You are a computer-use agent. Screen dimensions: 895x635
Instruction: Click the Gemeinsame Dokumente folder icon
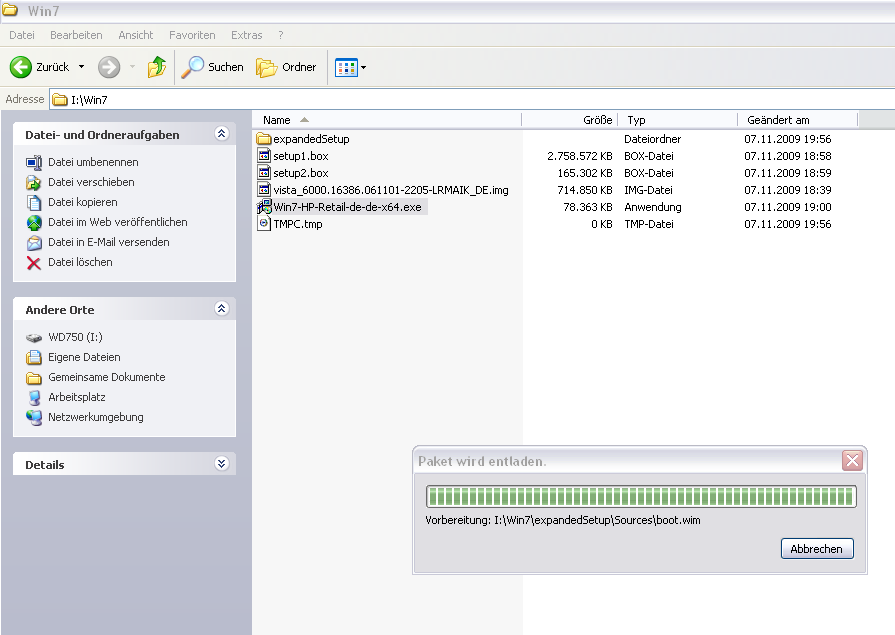(34, 378)
